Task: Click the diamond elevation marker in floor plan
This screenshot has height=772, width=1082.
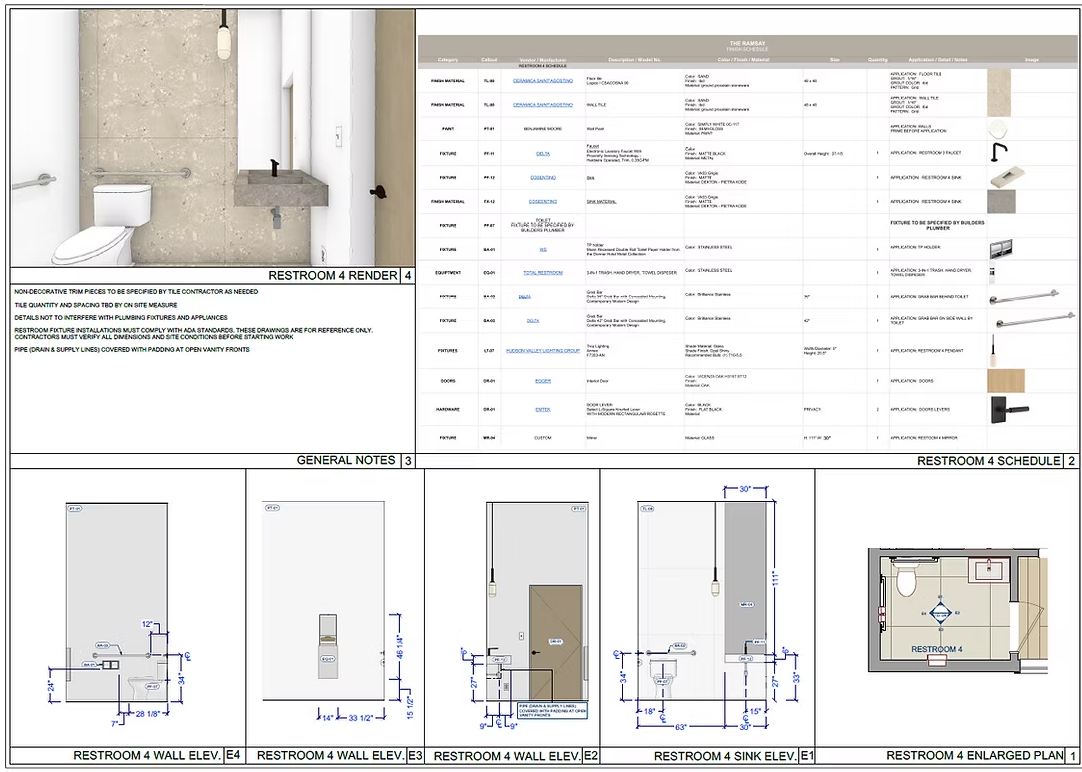Action: [940, 613]
